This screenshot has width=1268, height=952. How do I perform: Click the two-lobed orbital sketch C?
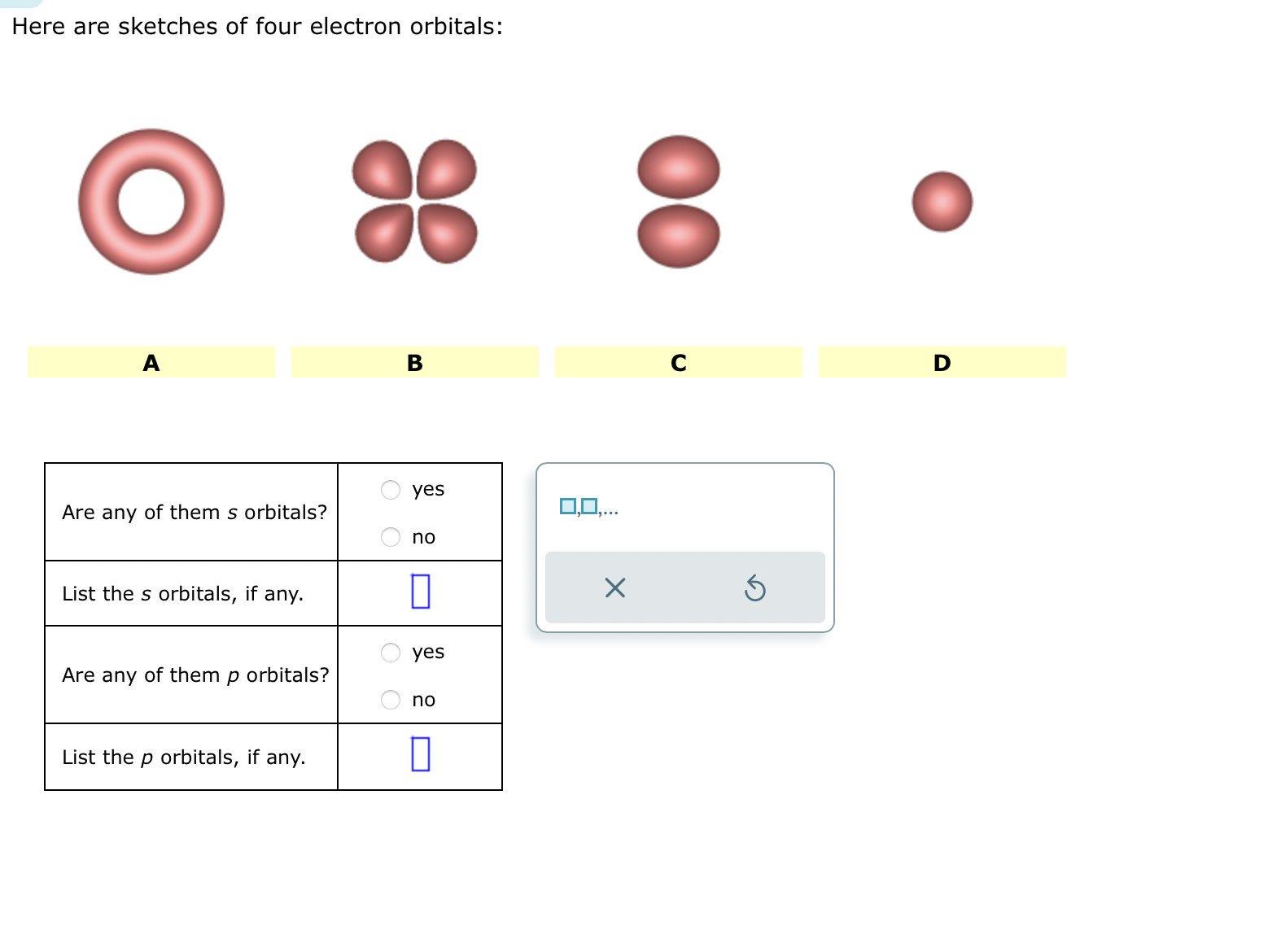pyautogui.click(x=677, y=201)
